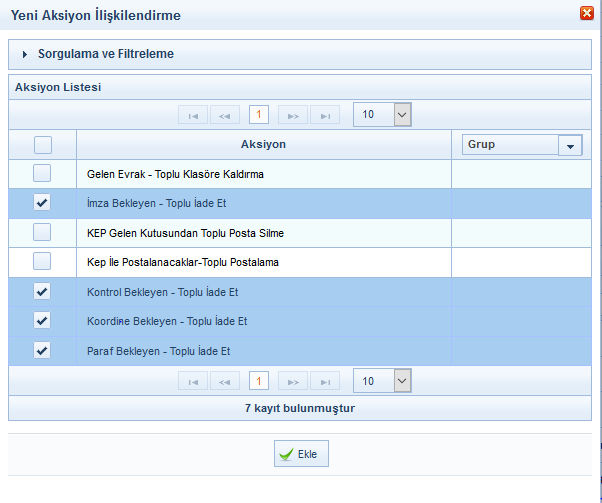
Task: Click first page icon in bottom paginator
Action: coord(193,381)
